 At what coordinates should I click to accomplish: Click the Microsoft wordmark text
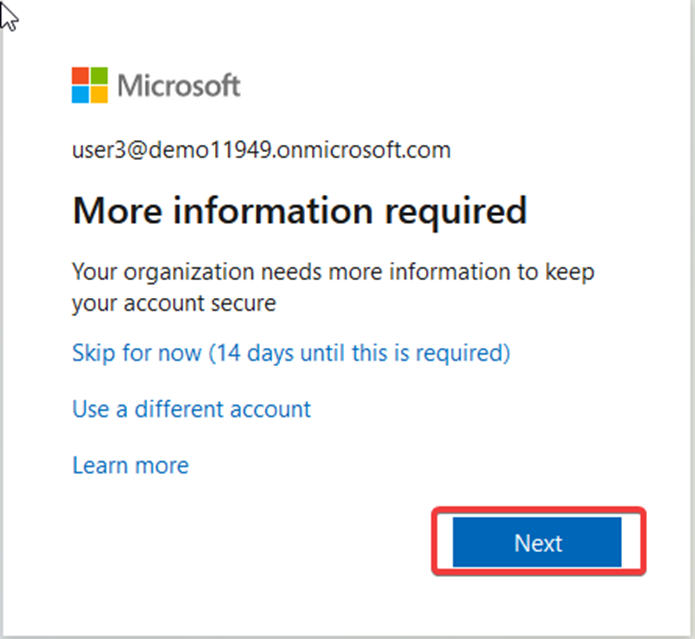pos(179,85)
